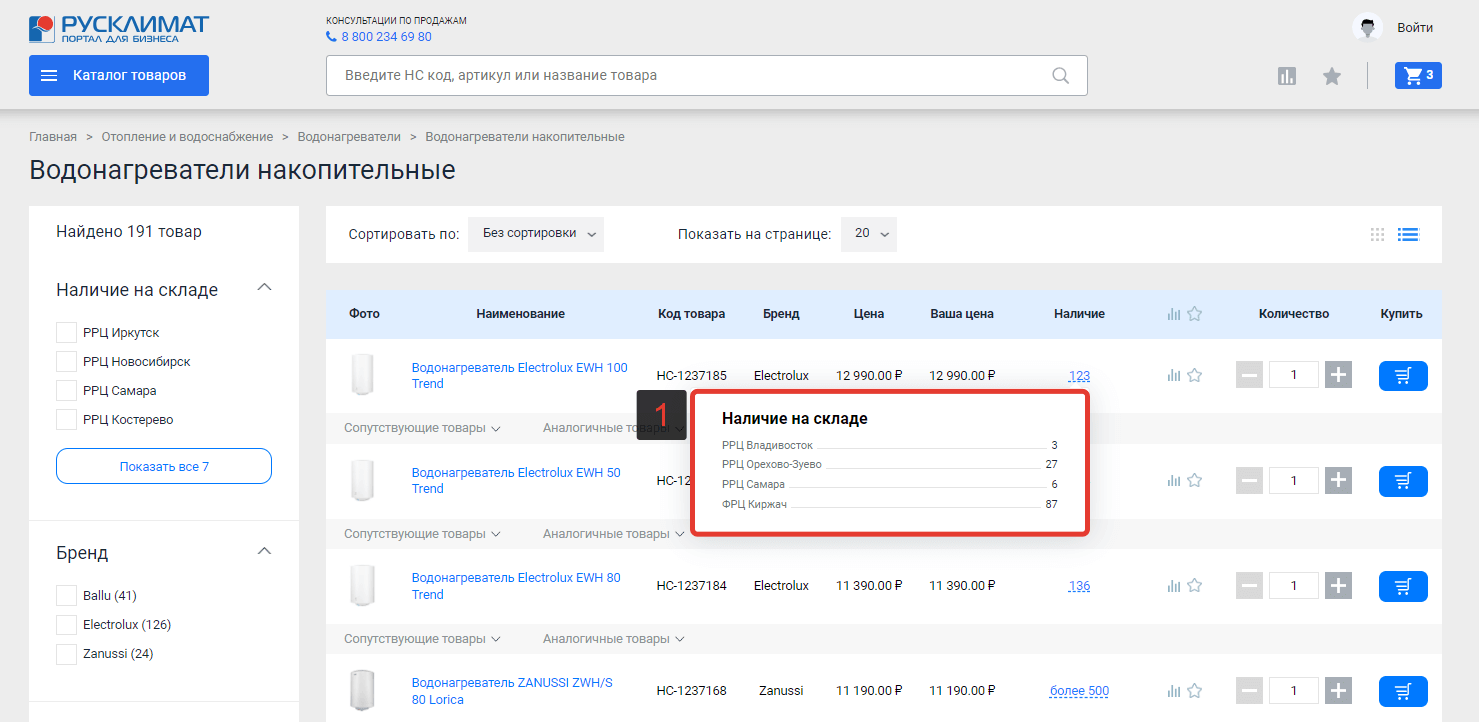Click the Русклимат logo
Screen dimensions: 1479x722
pyautogui.click(x=119, y=28)
